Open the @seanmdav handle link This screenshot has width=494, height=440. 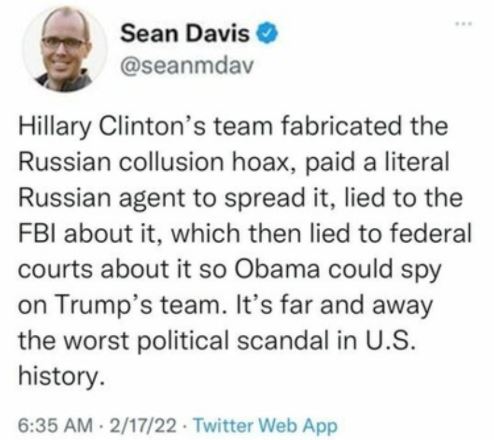[x=187, y=65]
